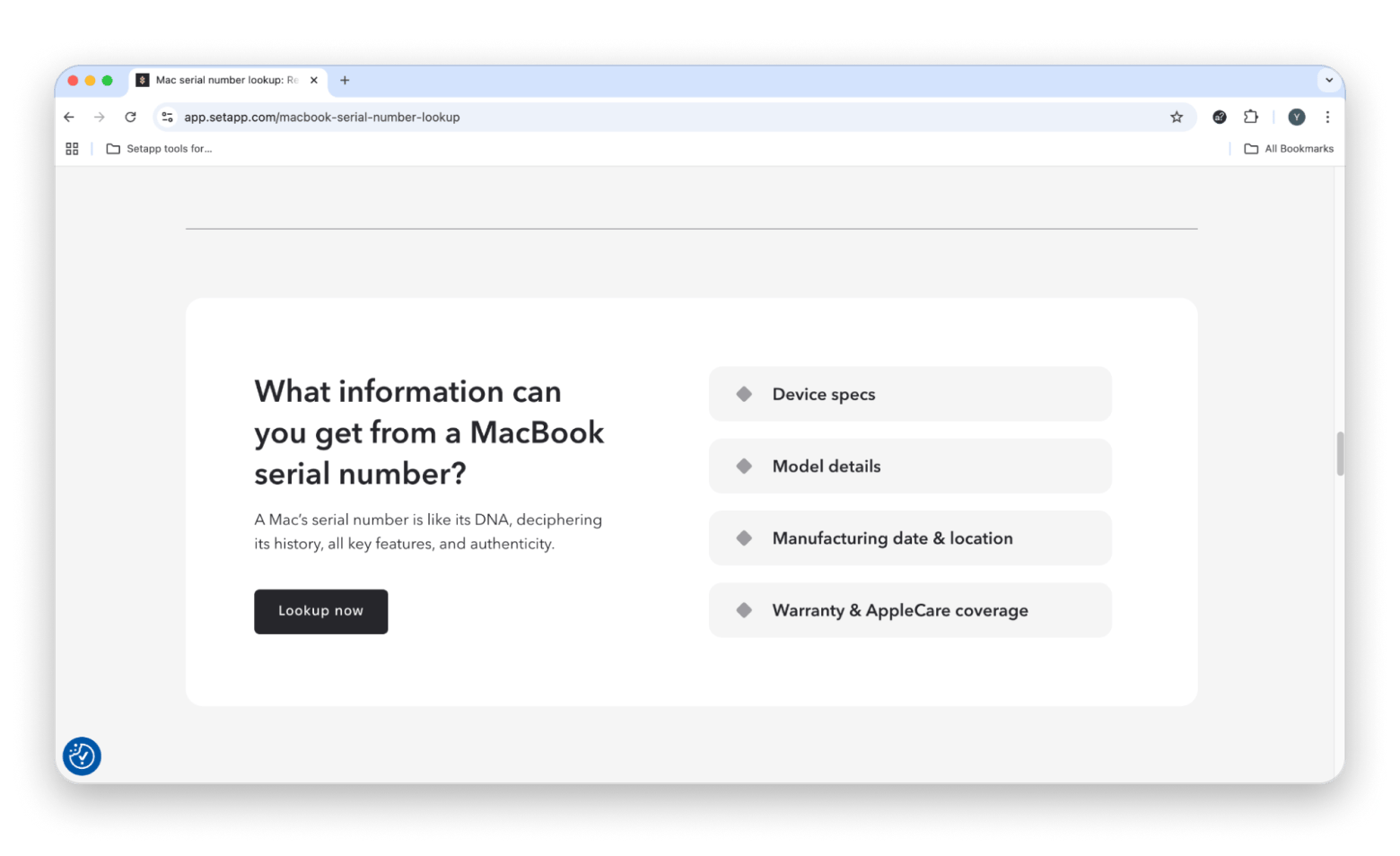Click the apps grid icon in bookmarks bar

72,149
